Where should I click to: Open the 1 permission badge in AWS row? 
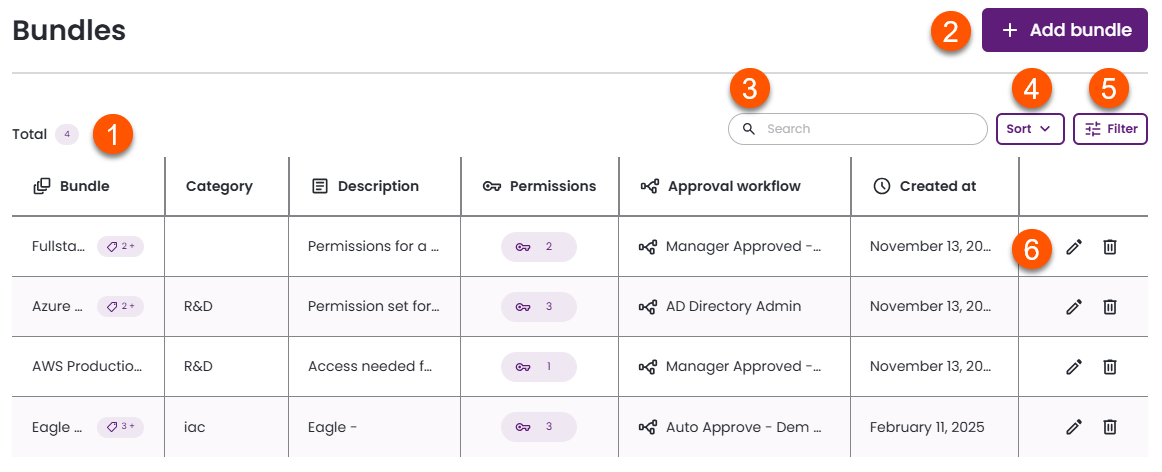[538, 367]
